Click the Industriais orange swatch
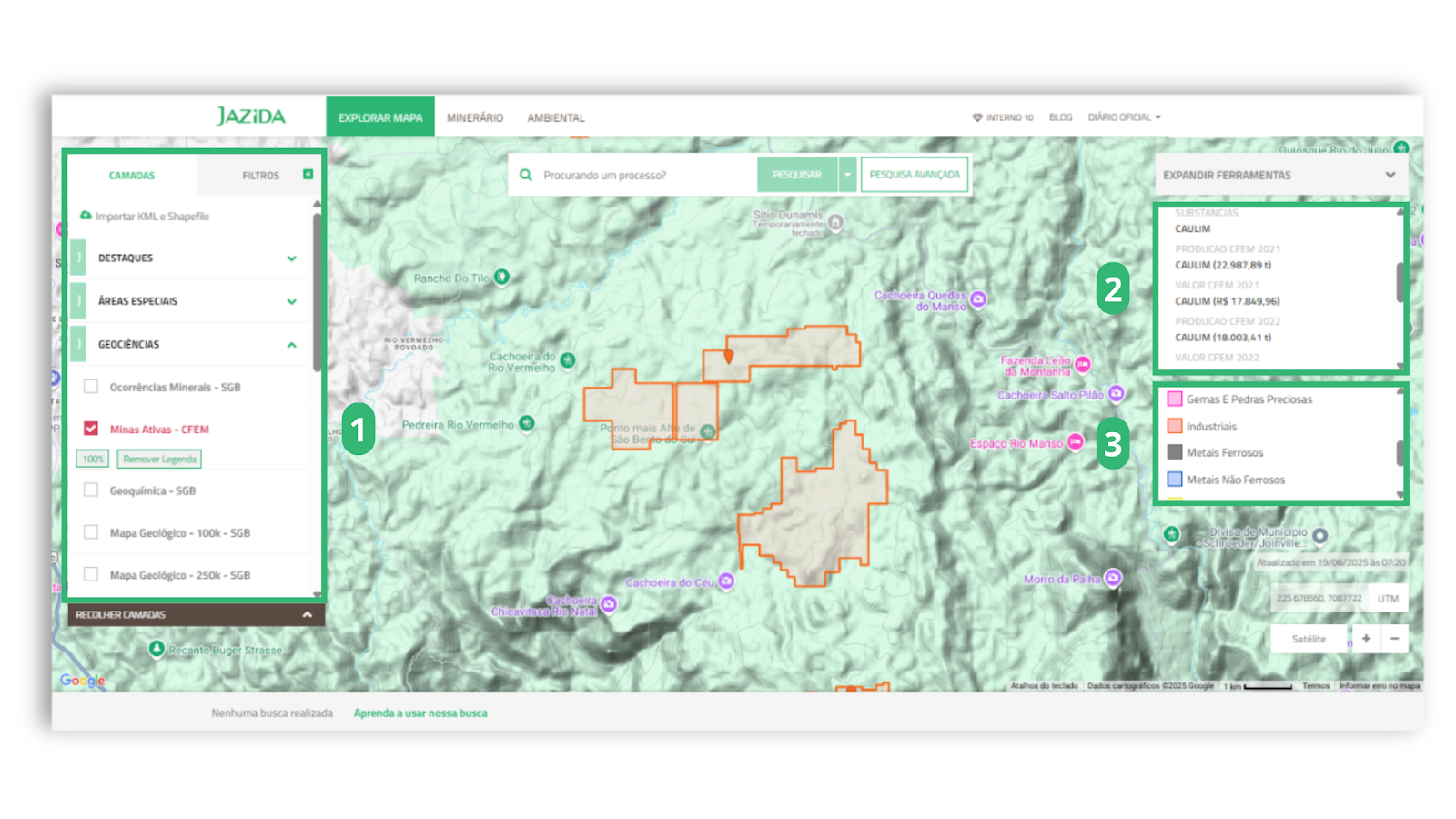 tap(1175, 425)
